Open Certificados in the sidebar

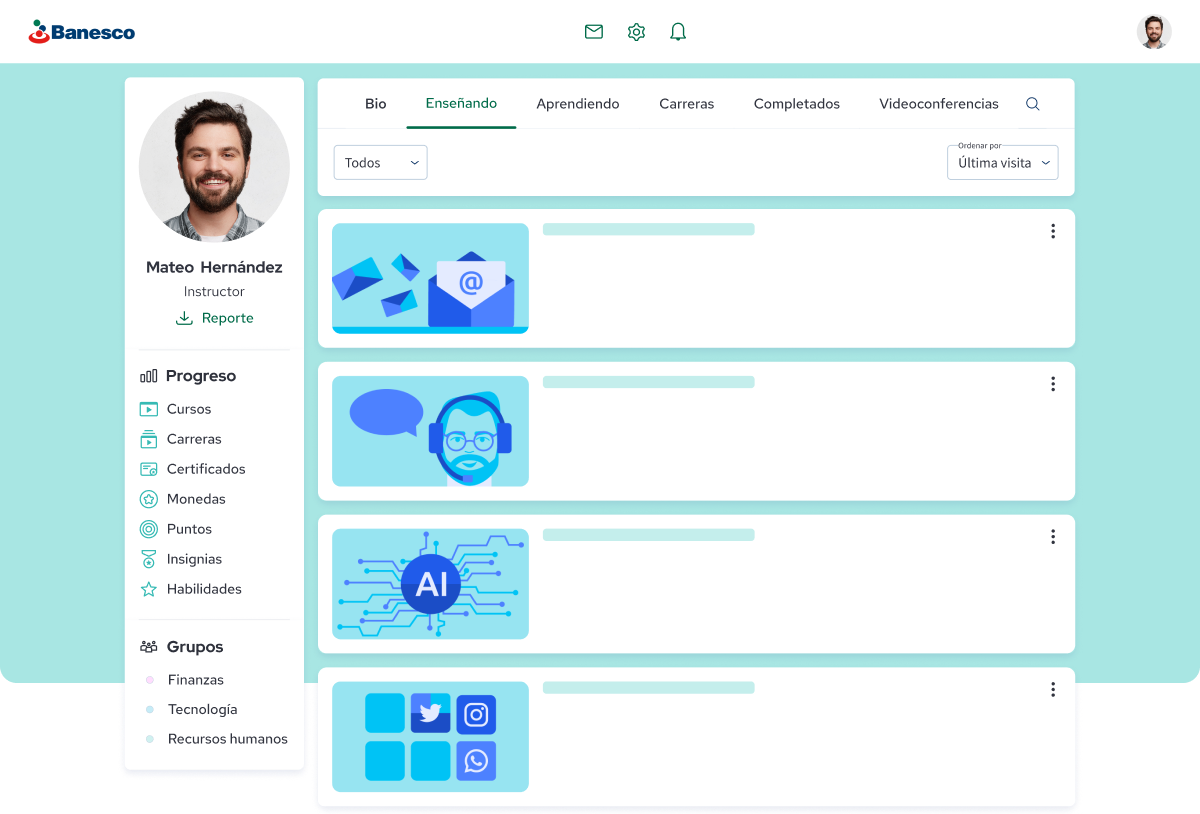pyautogui.click(x=192, y=469)
